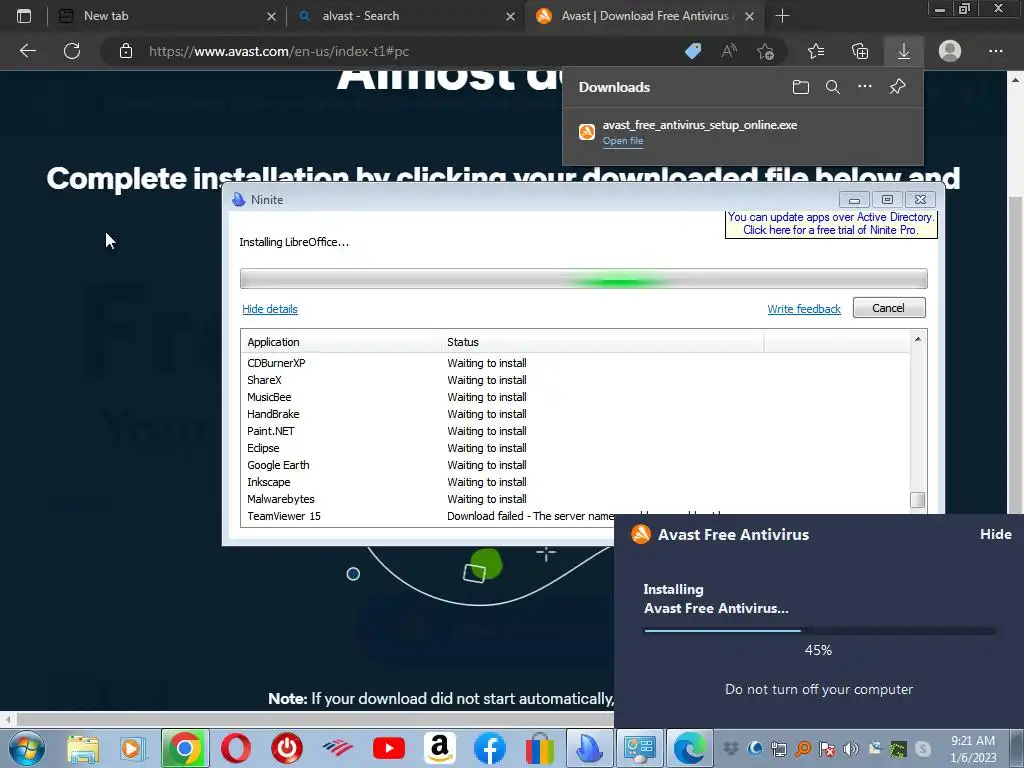The image size is (1024, 768).
Task: Open more options in Downloads panel
Action: [865, 87]
